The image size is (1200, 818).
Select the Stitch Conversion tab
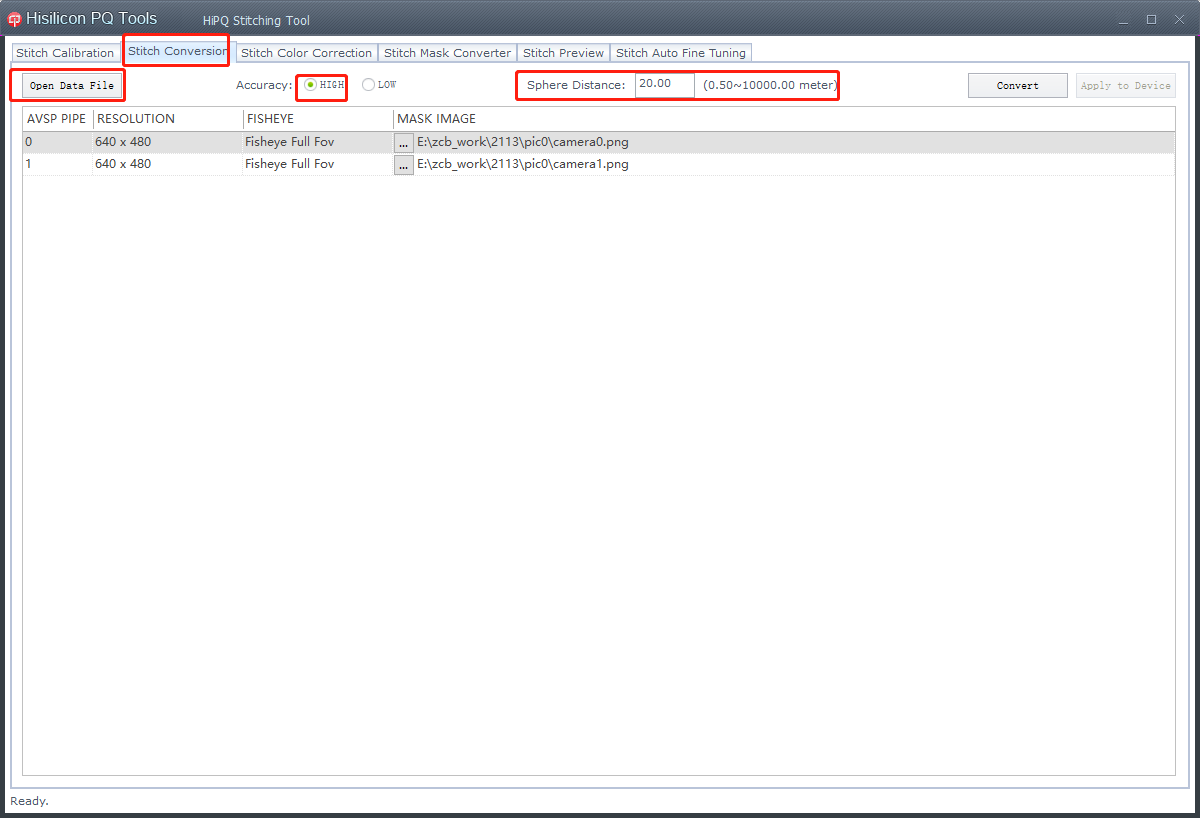176,52
